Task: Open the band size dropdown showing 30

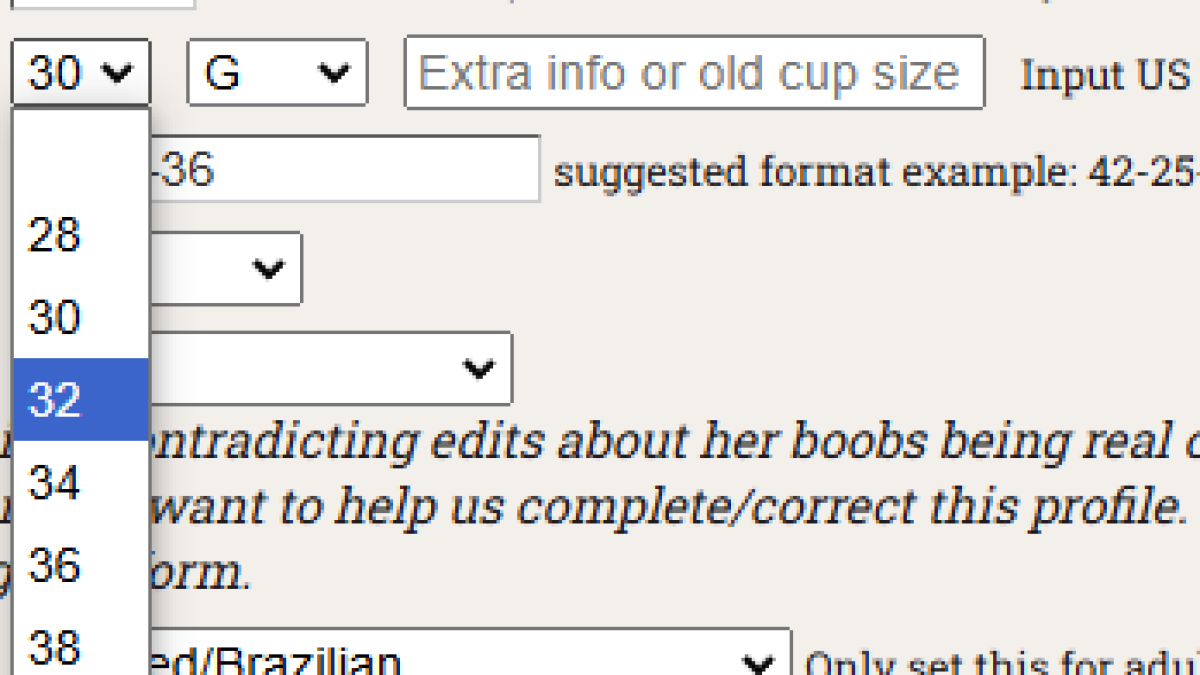Action: click(80, 72)
